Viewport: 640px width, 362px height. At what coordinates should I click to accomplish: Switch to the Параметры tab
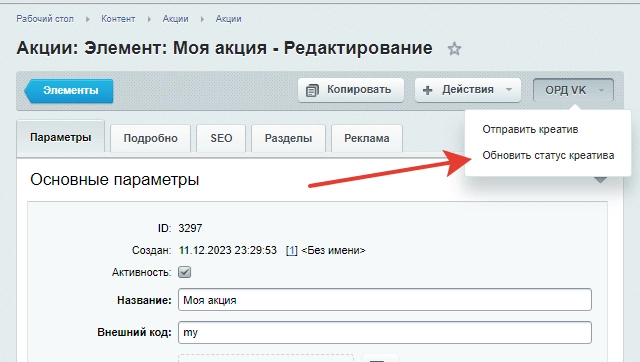click(60, 137)
